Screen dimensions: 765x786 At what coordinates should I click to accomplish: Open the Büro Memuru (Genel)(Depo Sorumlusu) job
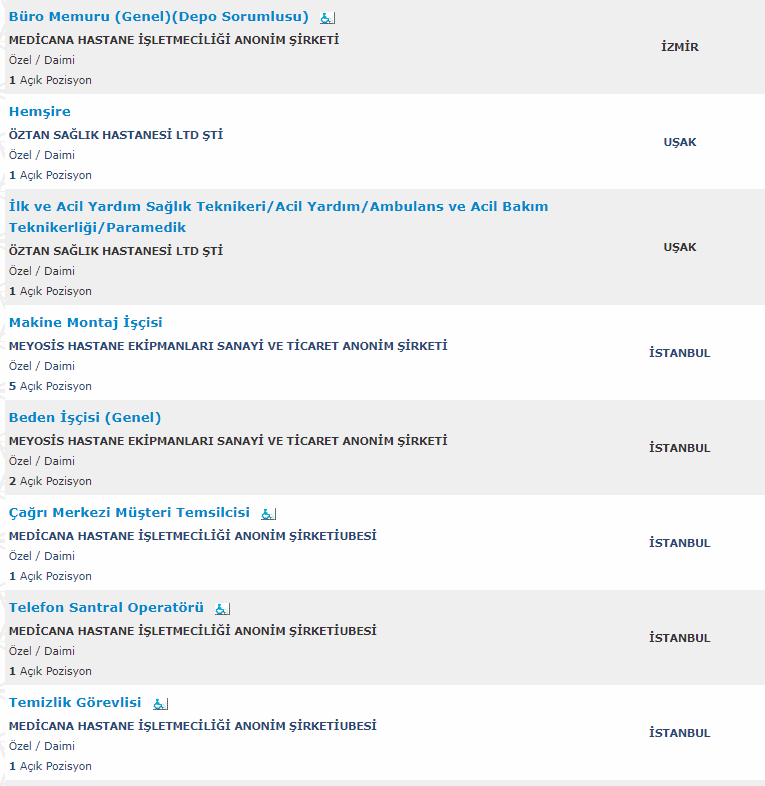(159, 17)
